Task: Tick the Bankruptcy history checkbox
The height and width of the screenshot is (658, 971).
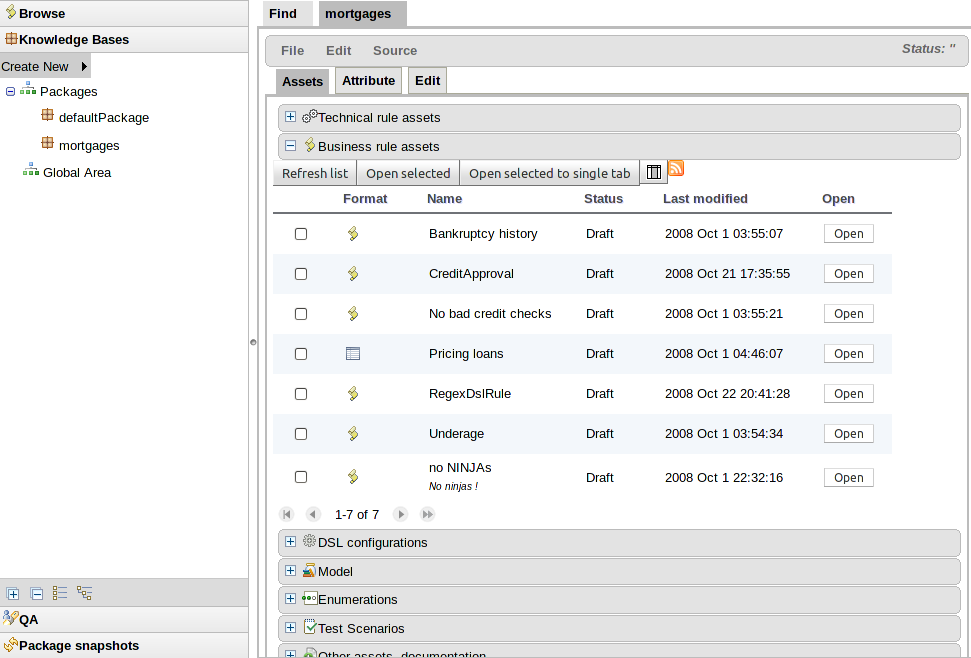Action: [x=301, y=234]
